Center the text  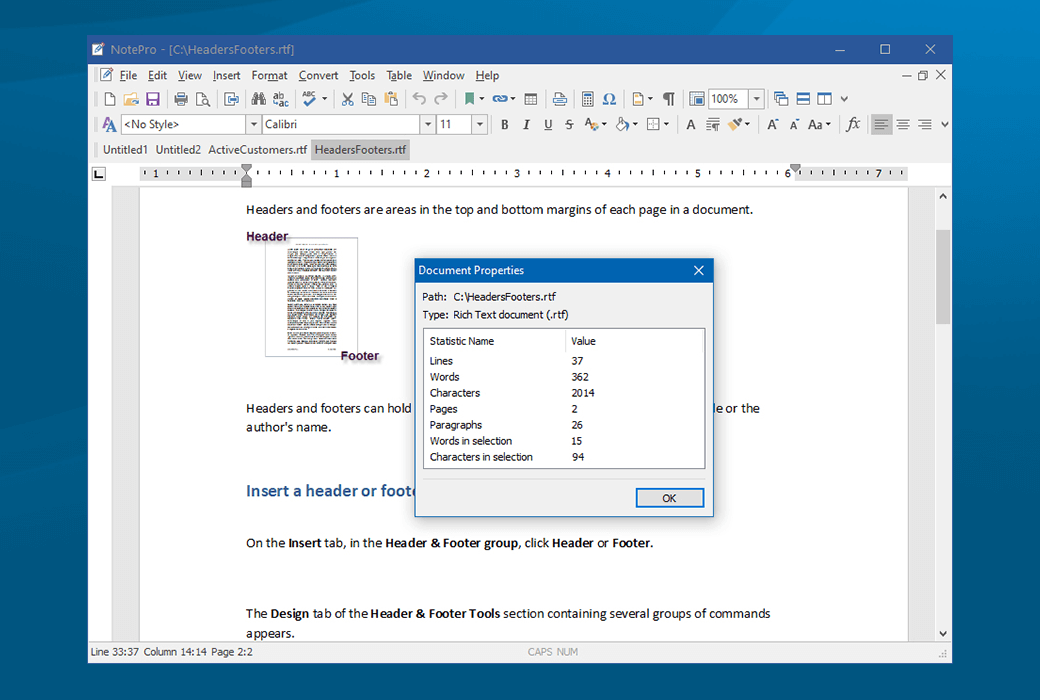(x=903, y=124)
